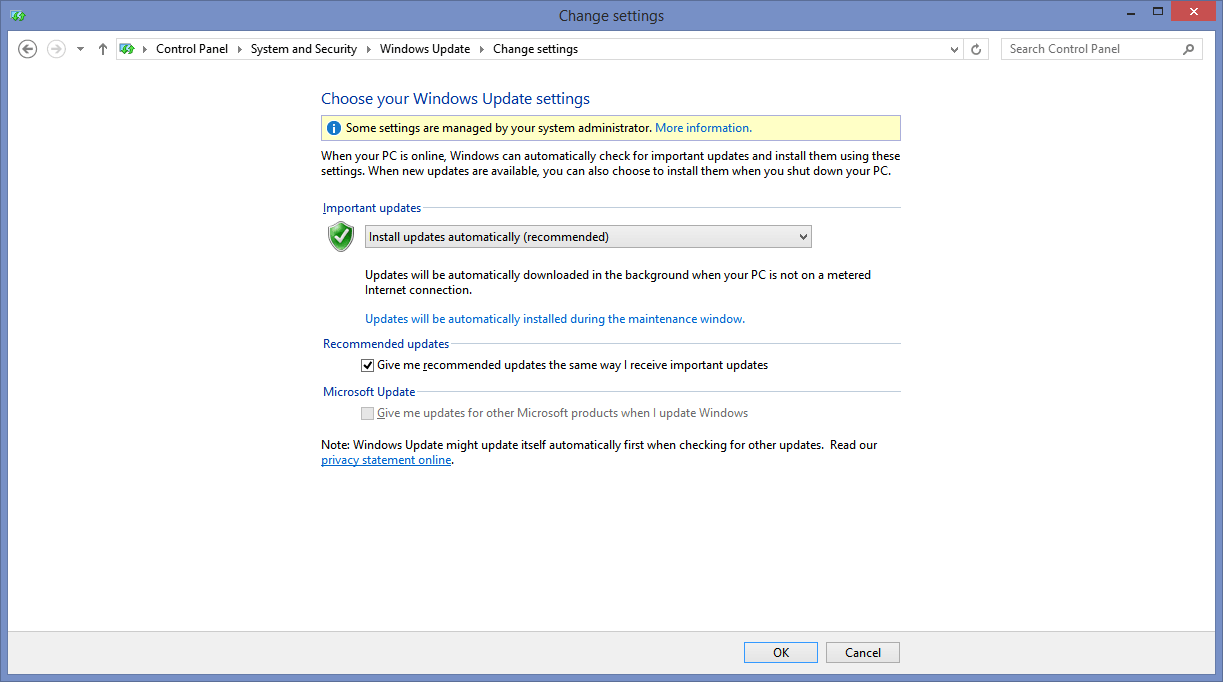The width and height of the screenshot is (1223, 682).
Task: Go to Windows Update breadcrumb
Action: (425, 48)
